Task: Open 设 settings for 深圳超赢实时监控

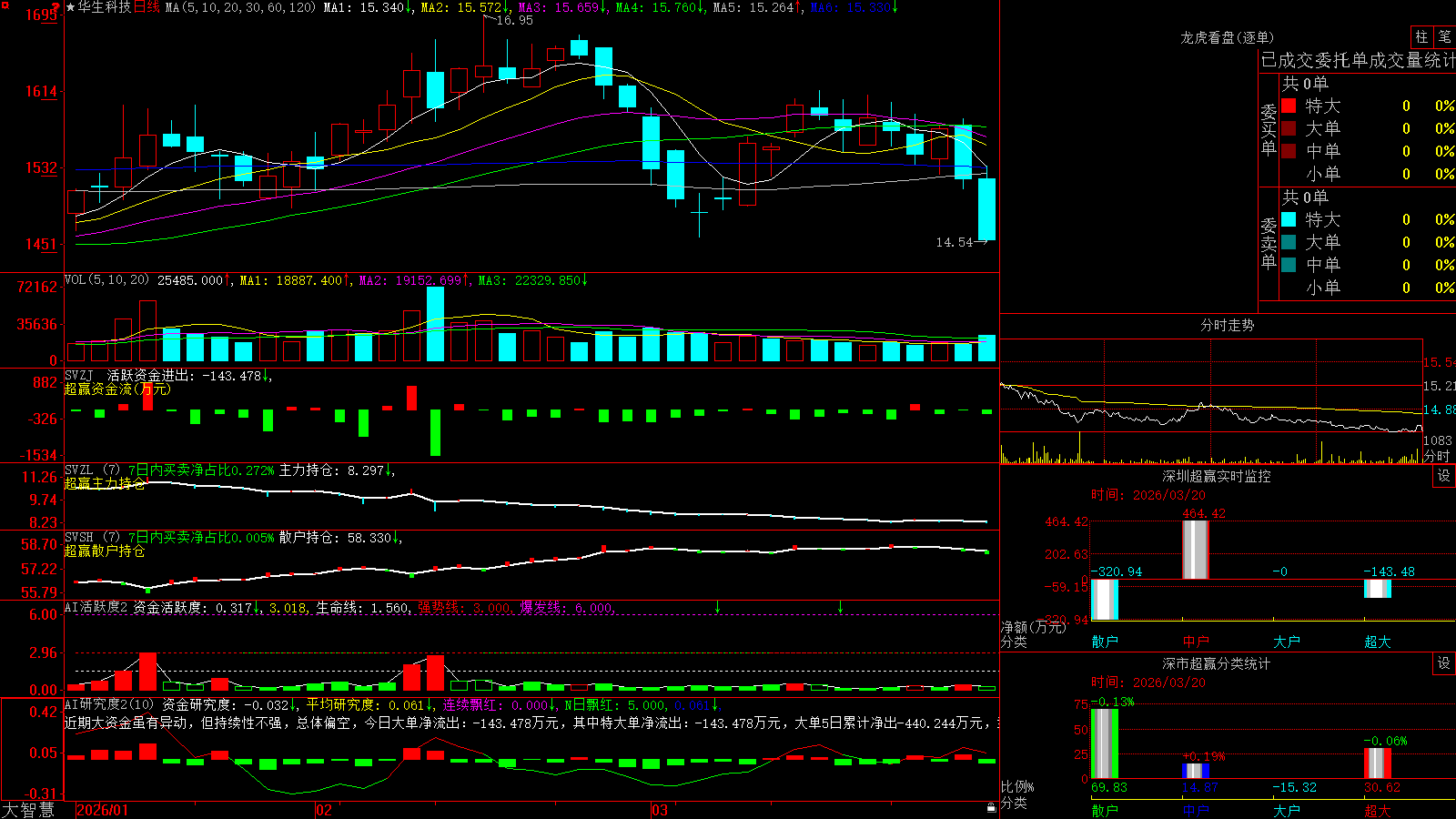Action: tap(1444, 476)
